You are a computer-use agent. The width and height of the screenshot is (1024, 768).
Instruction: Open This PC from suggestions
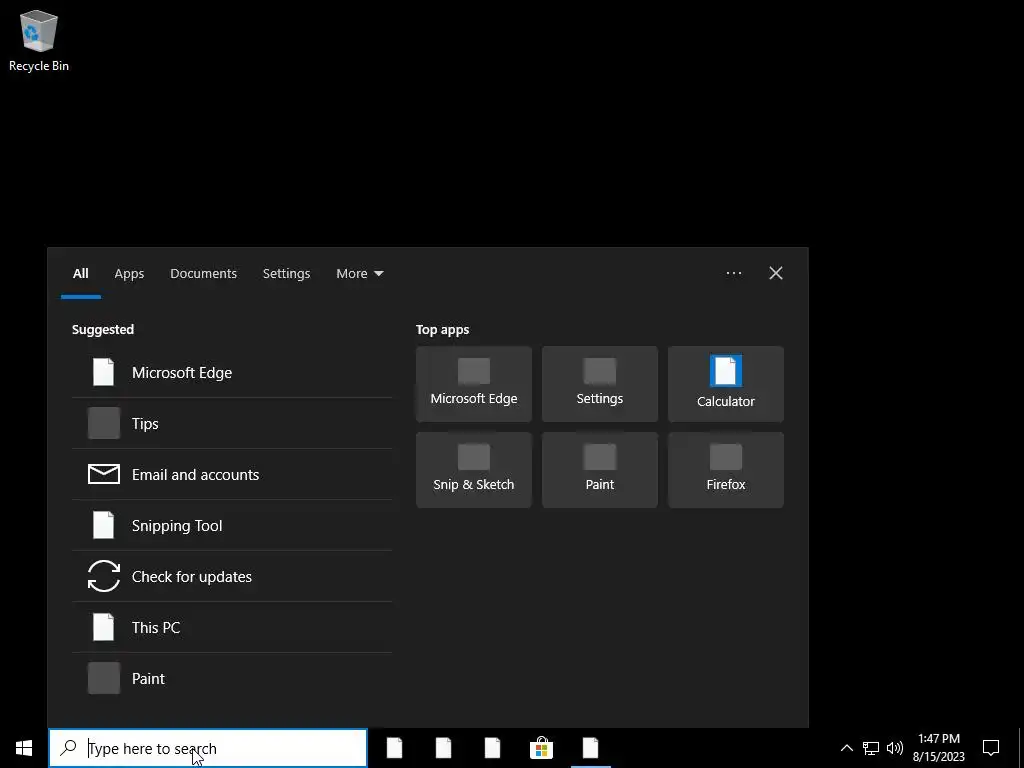232,627
